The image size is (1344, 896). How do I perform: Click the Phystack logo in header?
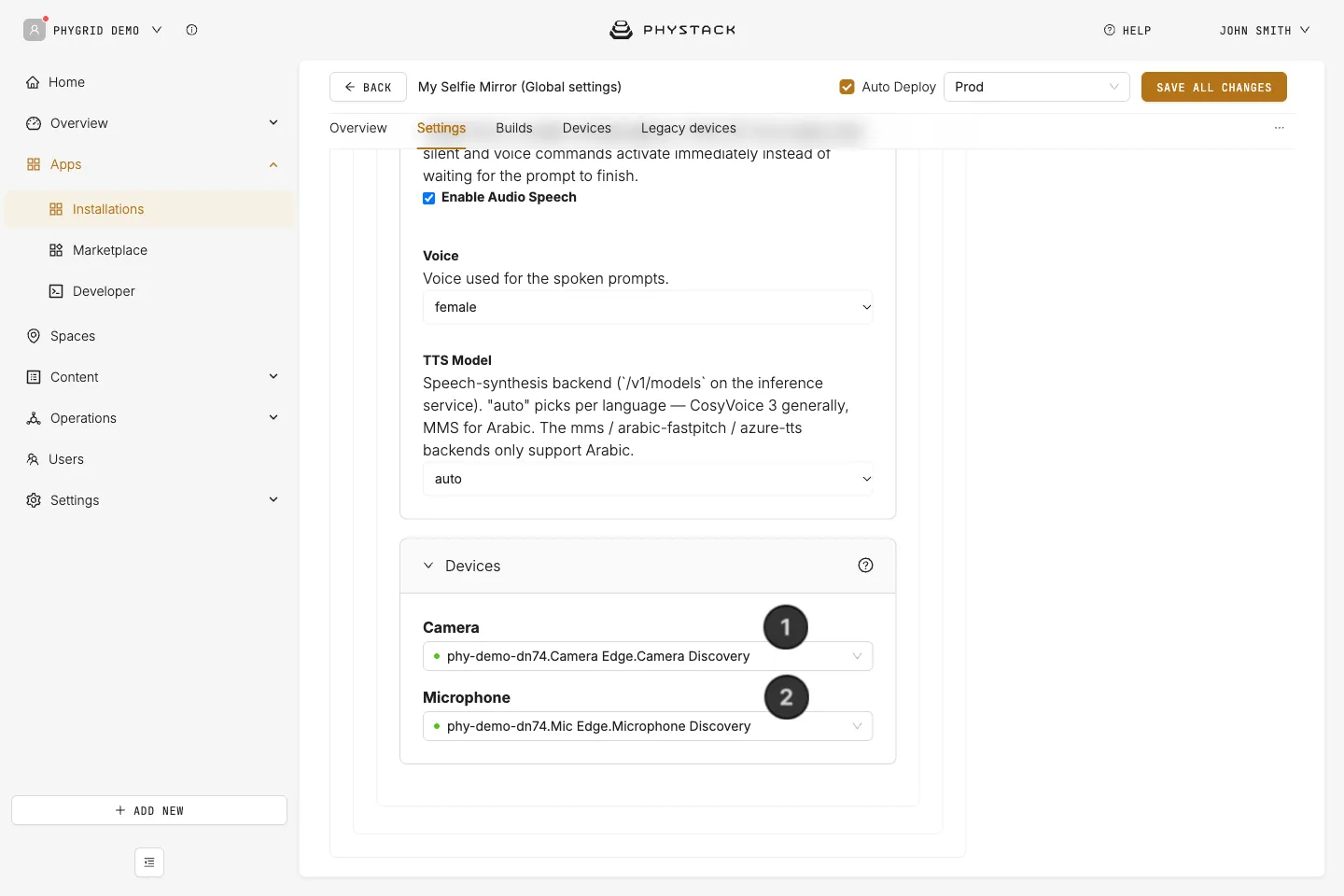[x=672, y=30]
